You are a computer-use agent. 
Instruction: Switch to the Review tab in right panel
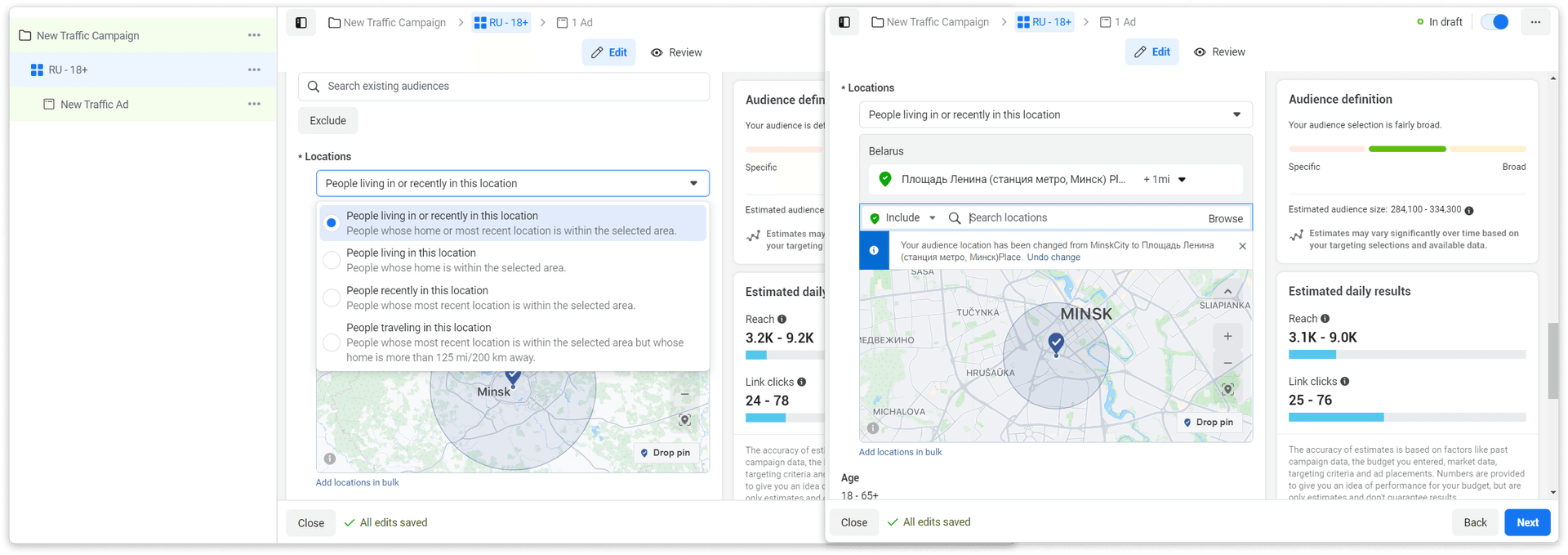tap(1219, 52)
